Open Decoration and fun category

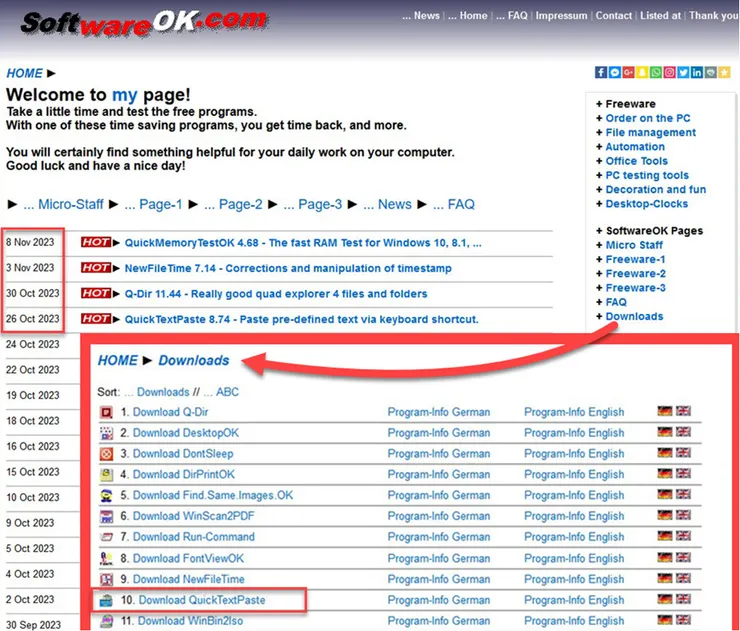tap(656, 189)
